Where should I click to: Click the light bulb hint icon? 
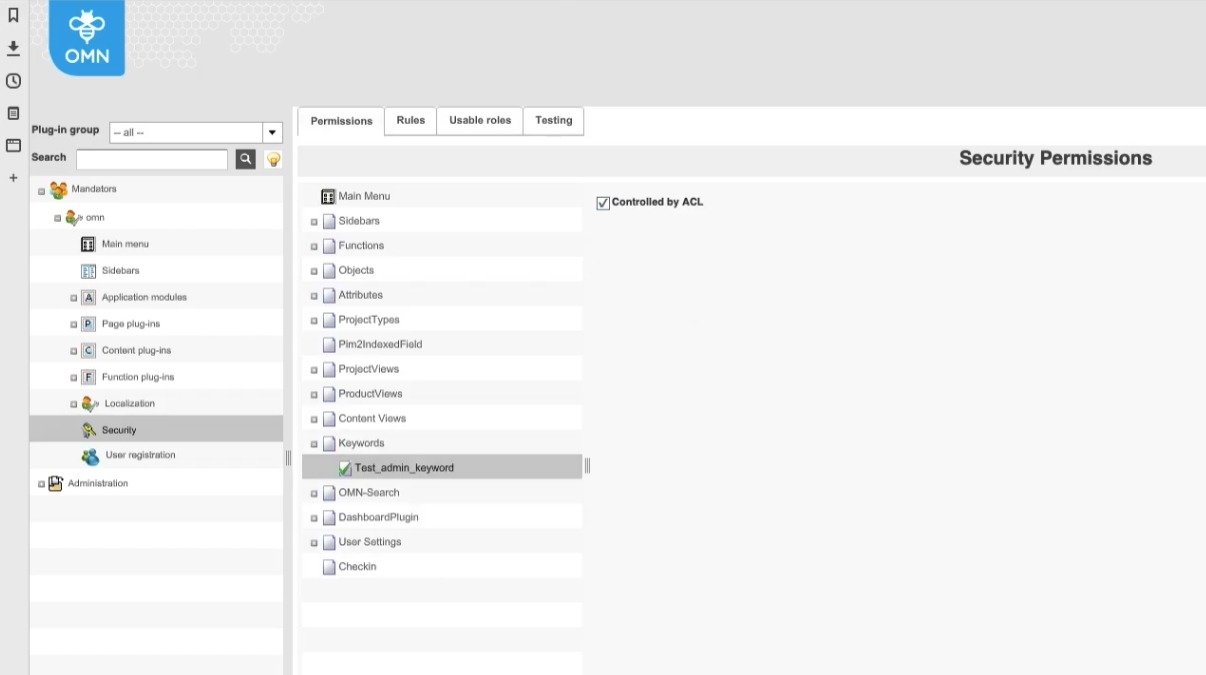(272, 159)
